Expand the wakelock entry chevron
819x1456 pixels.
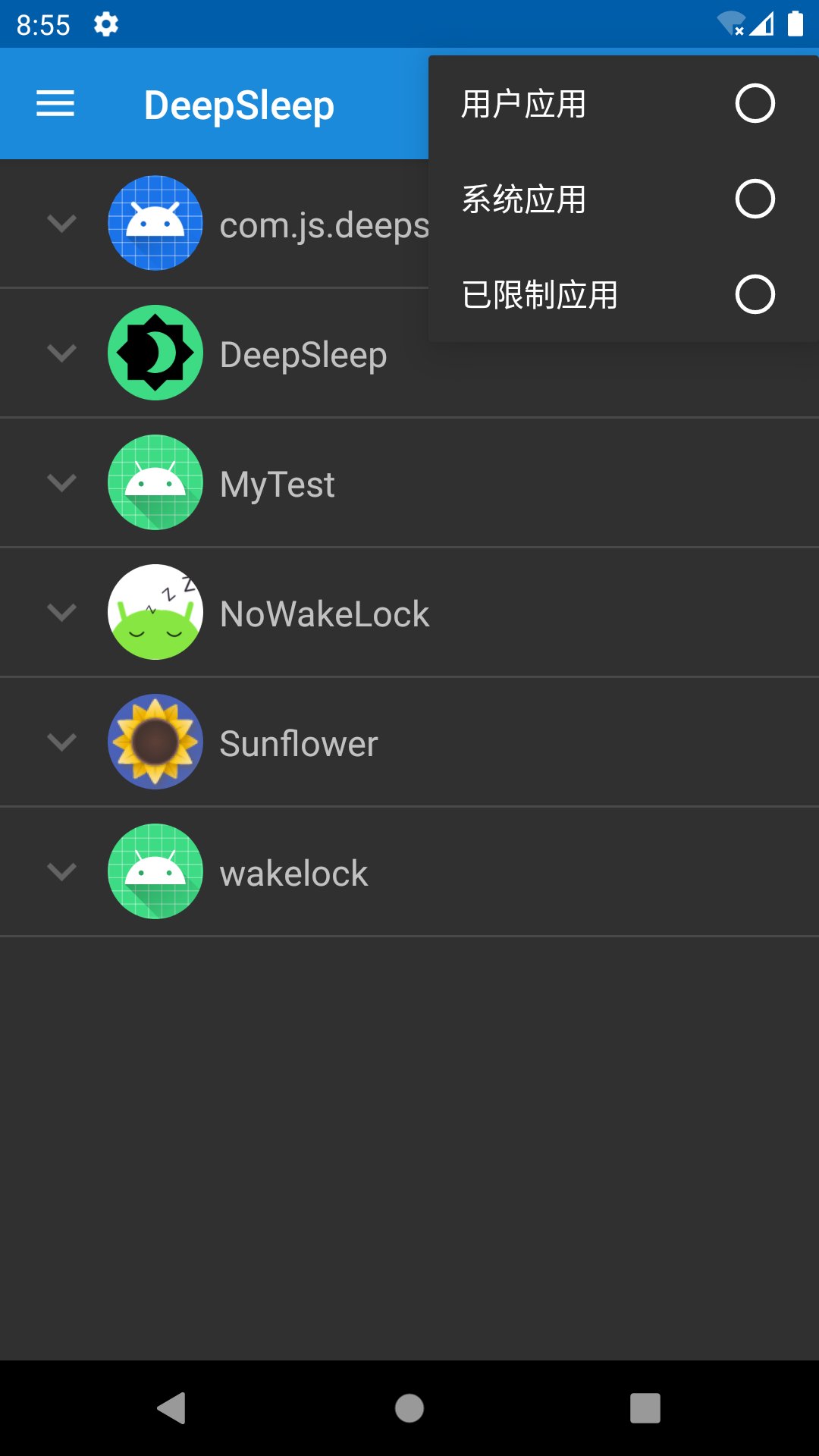(61, 871)
